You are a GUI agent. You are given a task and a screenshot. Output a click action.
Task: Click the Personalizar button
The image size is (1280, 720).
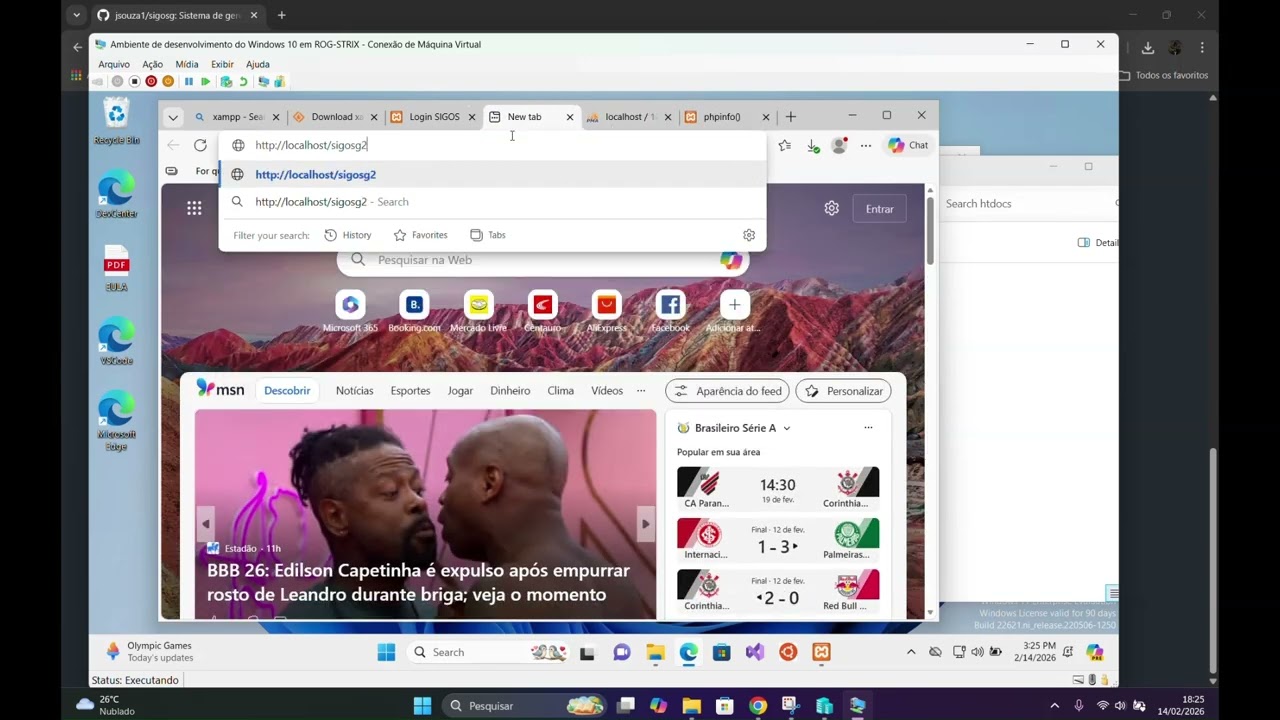click(x=843, y=391)
